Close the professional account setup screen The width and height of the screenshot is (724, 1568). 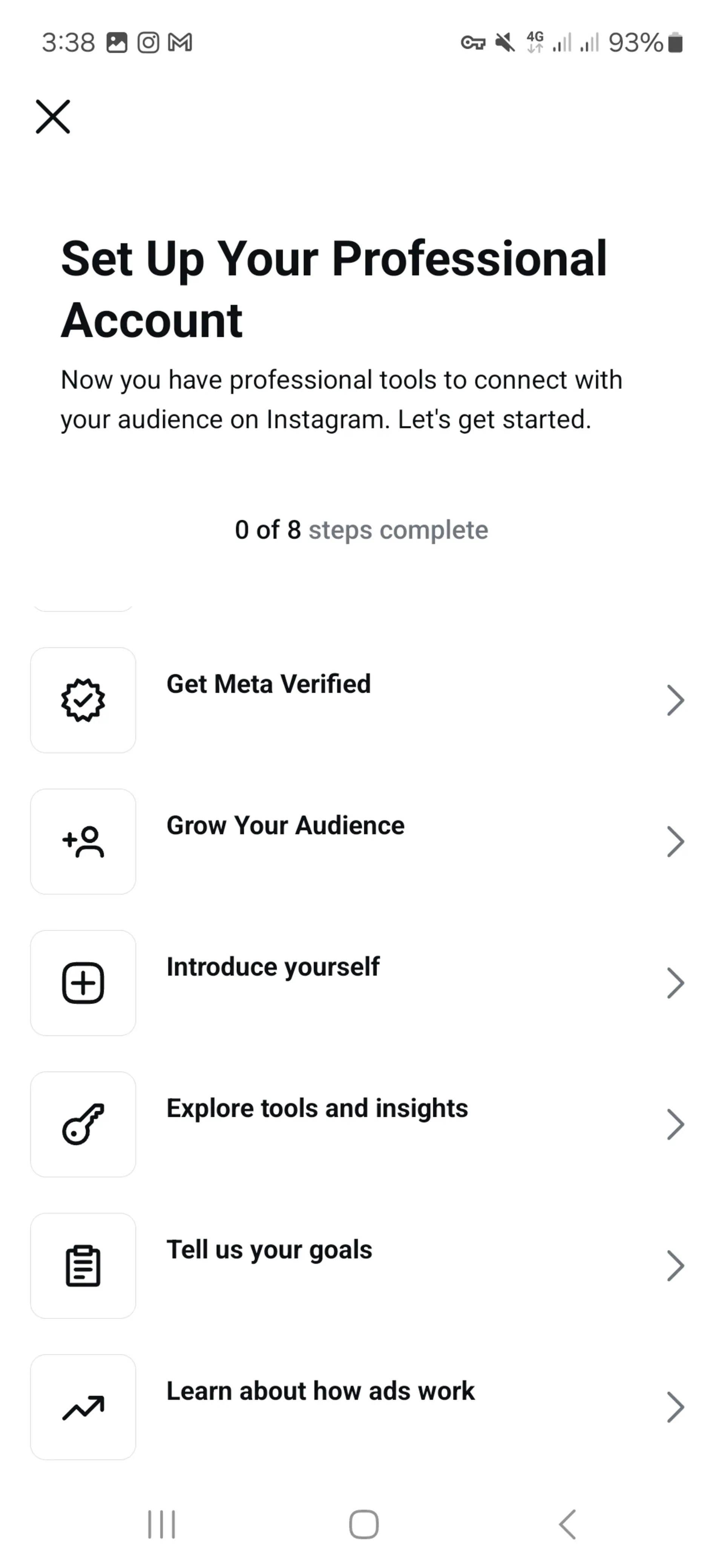[x=53, y=116]
